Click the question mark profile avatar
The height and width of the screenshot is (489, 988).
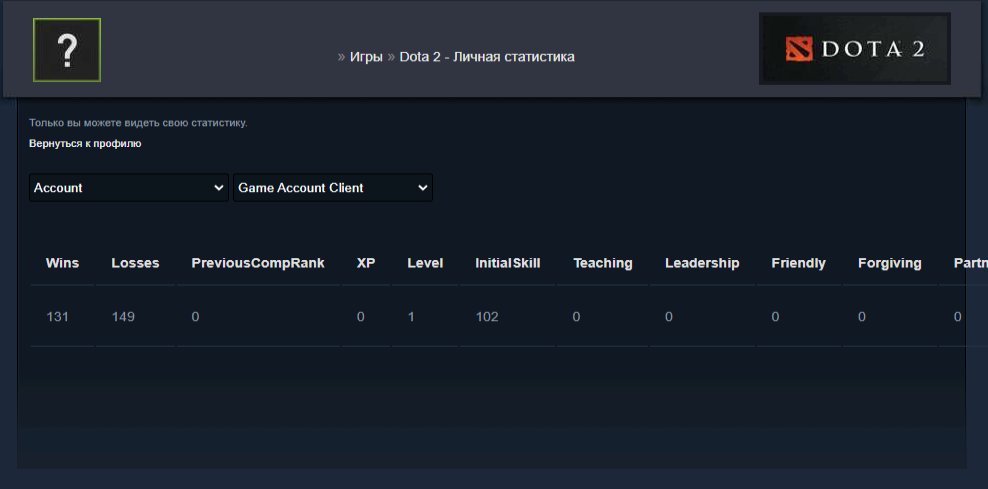[67, 50]
